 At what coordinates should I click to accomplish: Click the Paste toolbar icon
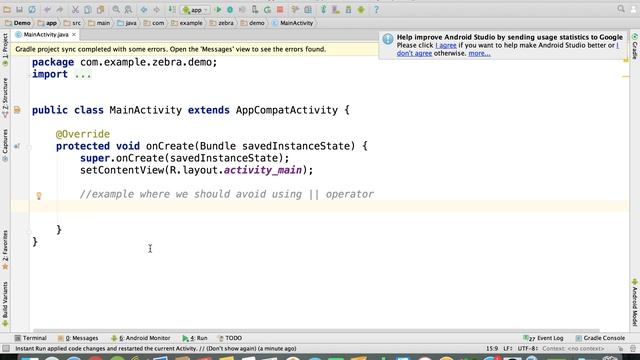coord(100,9)
